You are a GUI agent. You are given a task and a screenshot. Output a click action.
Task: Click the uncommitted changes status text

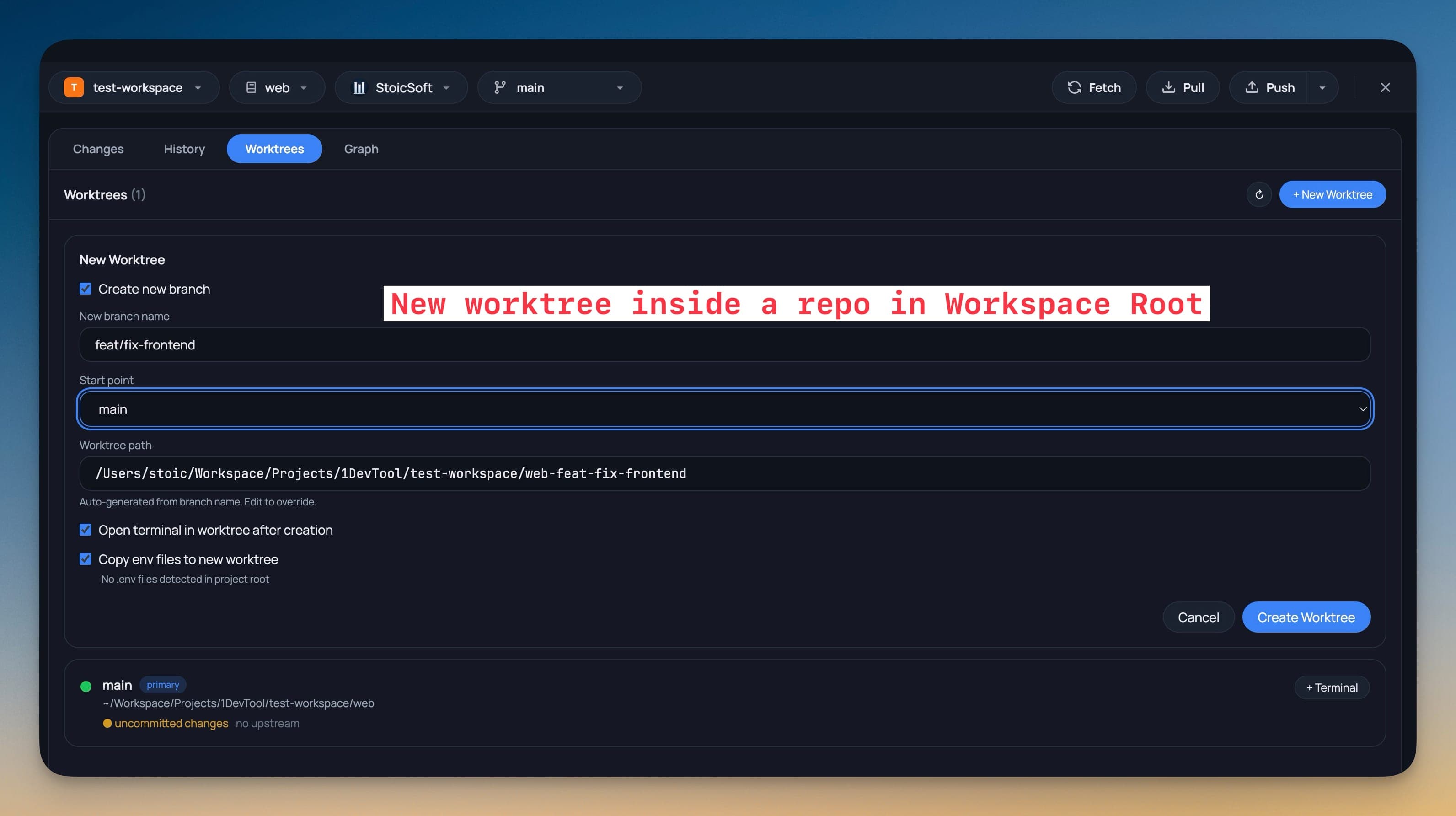(171, 723)
